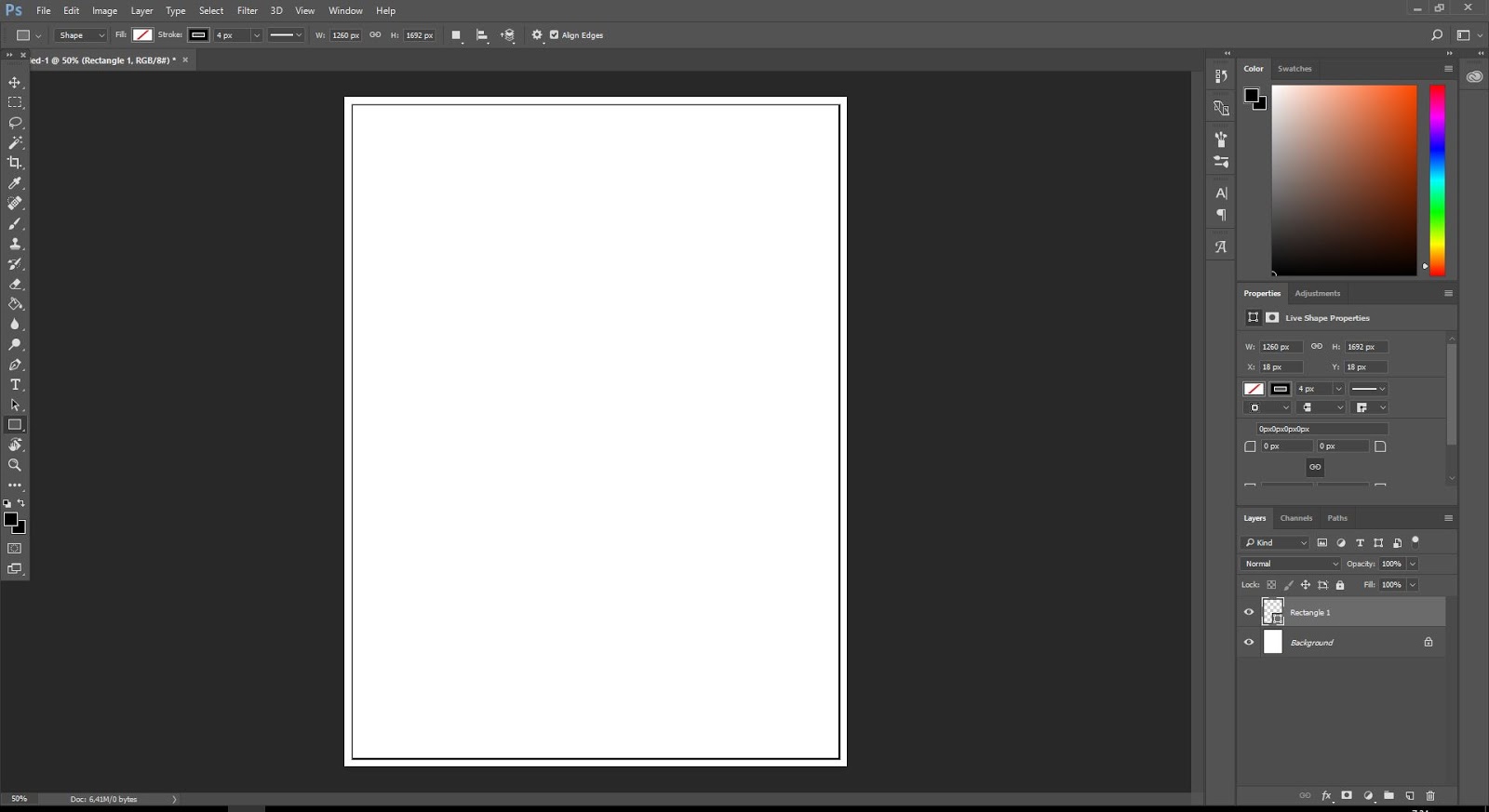Open blending mode Normal dropdown
Viewport: 1489px width, 812px height.
(1291, 564)
